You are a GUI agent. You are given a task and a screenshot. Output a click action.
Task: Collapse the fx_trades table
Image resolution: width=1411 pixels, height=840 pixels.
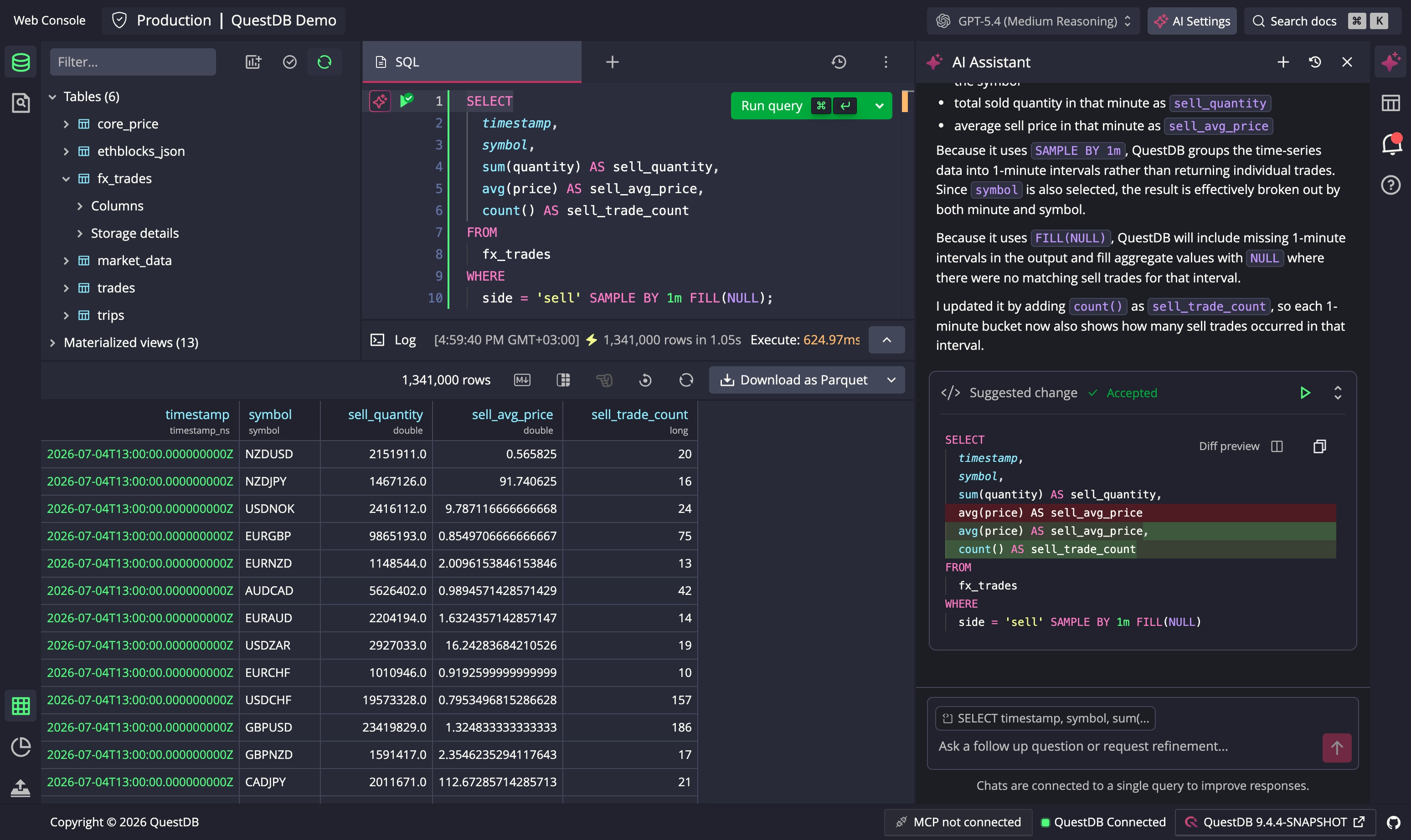coord(66,179)
